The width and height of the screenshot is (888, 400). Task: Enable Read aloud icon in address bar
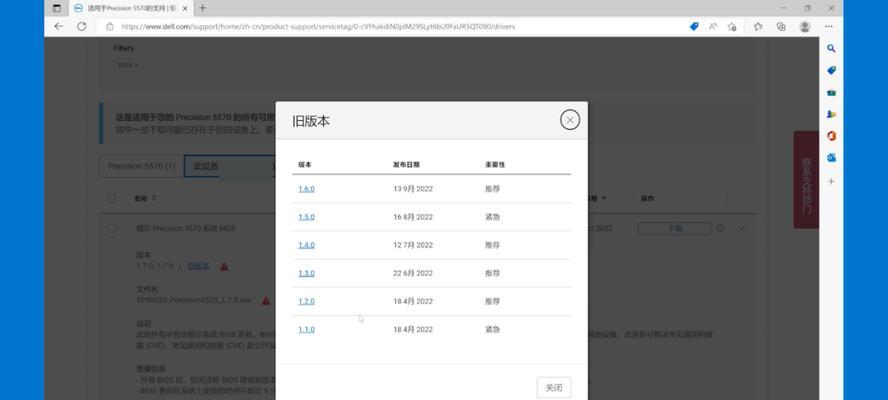click(x=713, y=27)
